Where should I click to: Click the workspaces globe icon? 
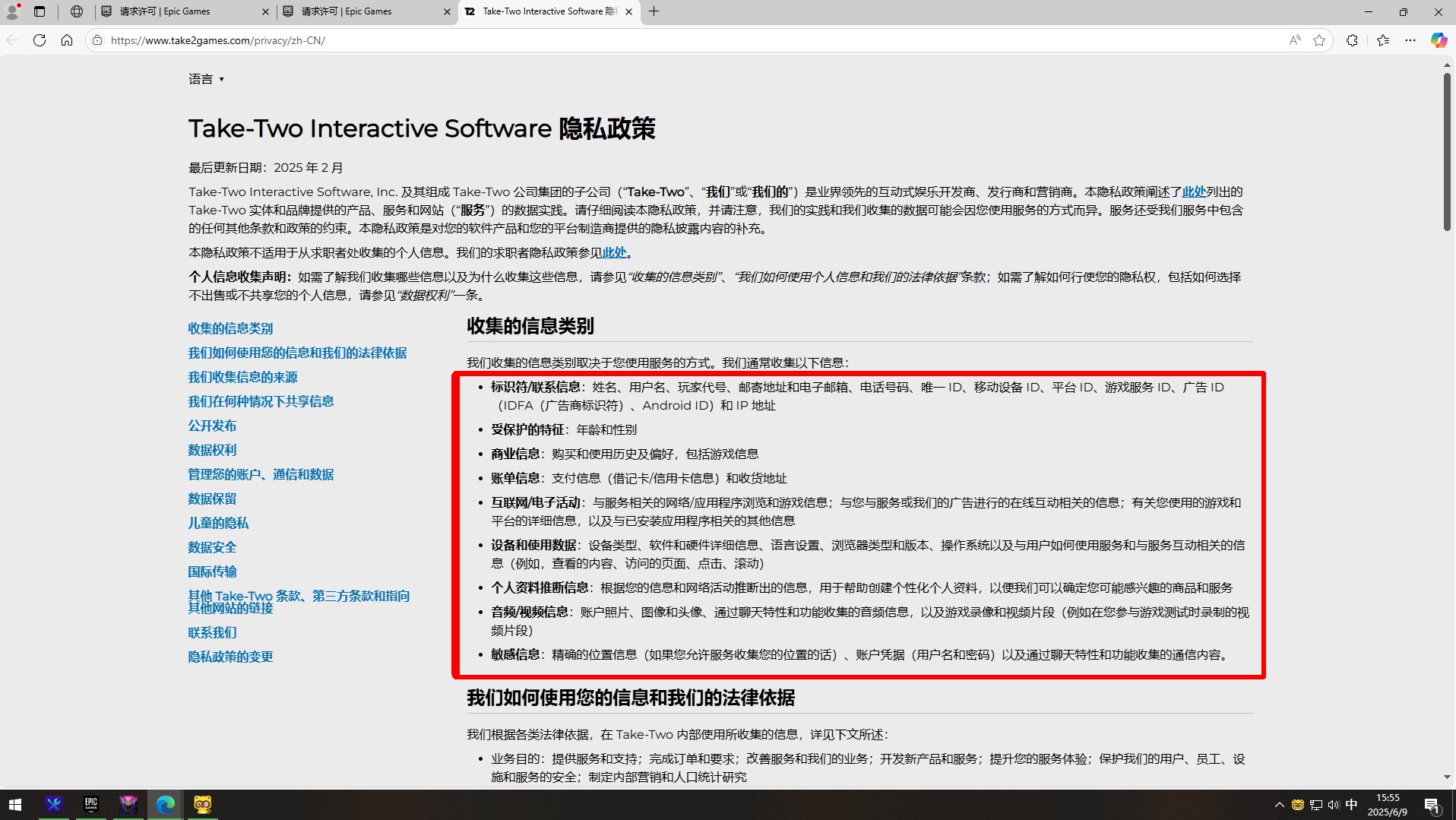tap(77, 11)
